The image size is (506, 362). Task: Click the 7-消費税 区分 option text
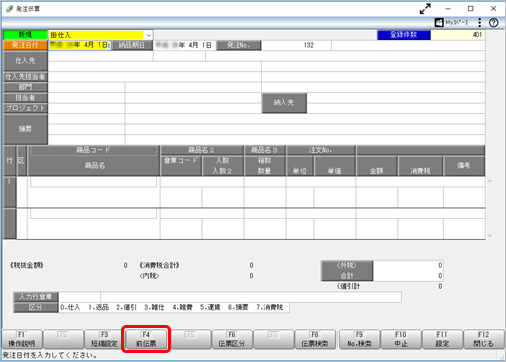tap(270, 307)
